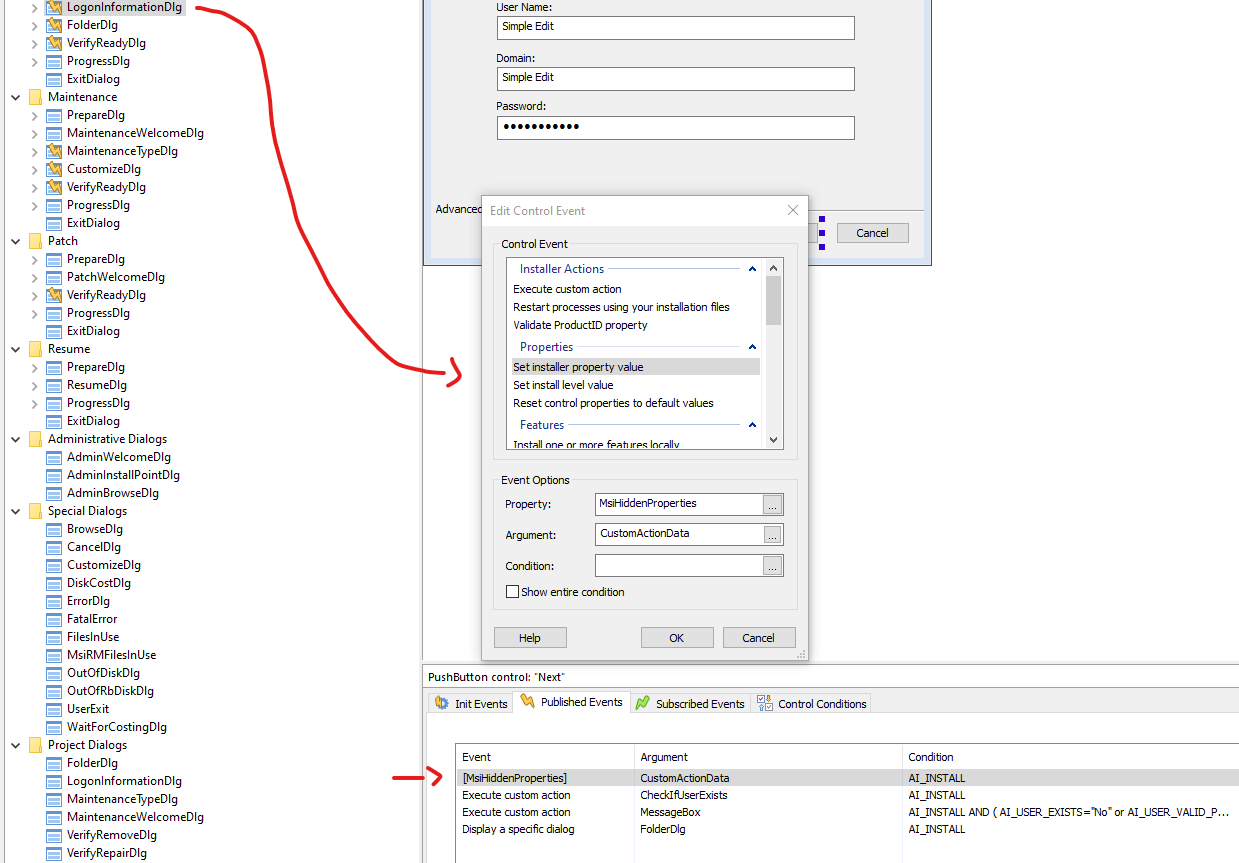
Task: Click the Control Event list scrollbar
Action: pyautogui.click(x=773, y=360)
